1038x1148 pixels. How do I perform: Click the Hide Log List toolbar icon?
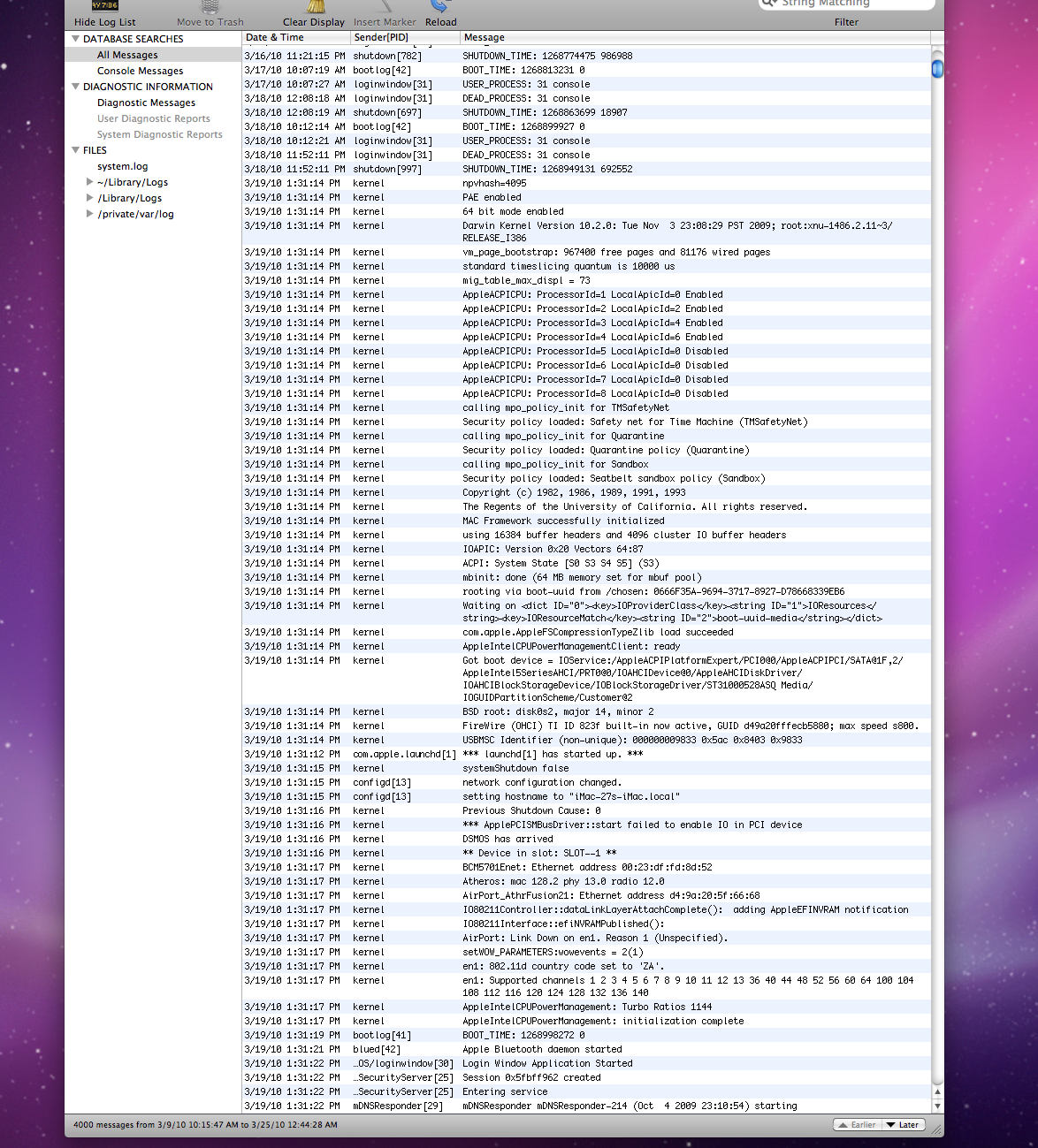105,6
